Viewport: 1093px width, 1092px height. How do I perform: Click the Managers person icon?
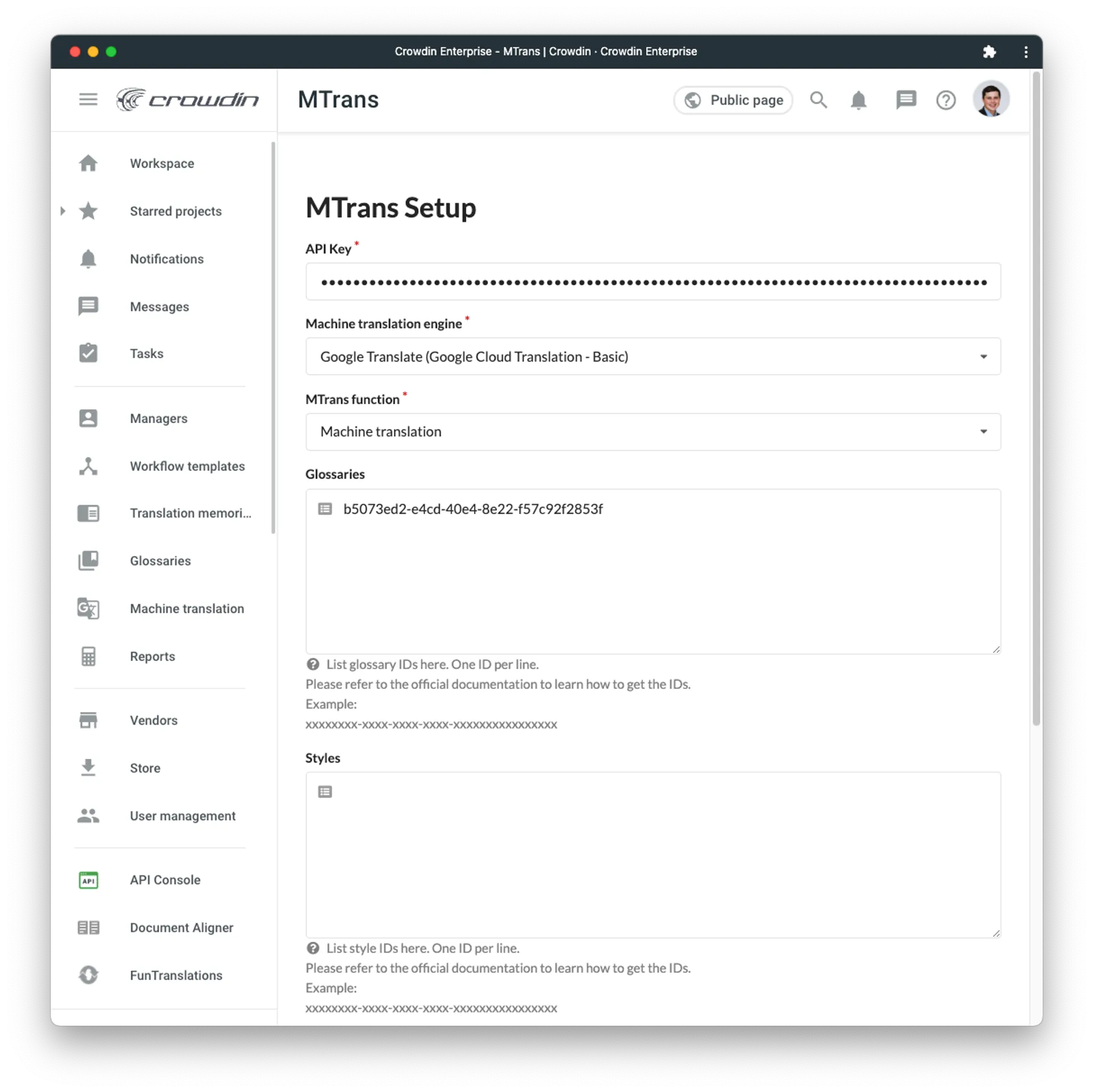tap(88, 418)
